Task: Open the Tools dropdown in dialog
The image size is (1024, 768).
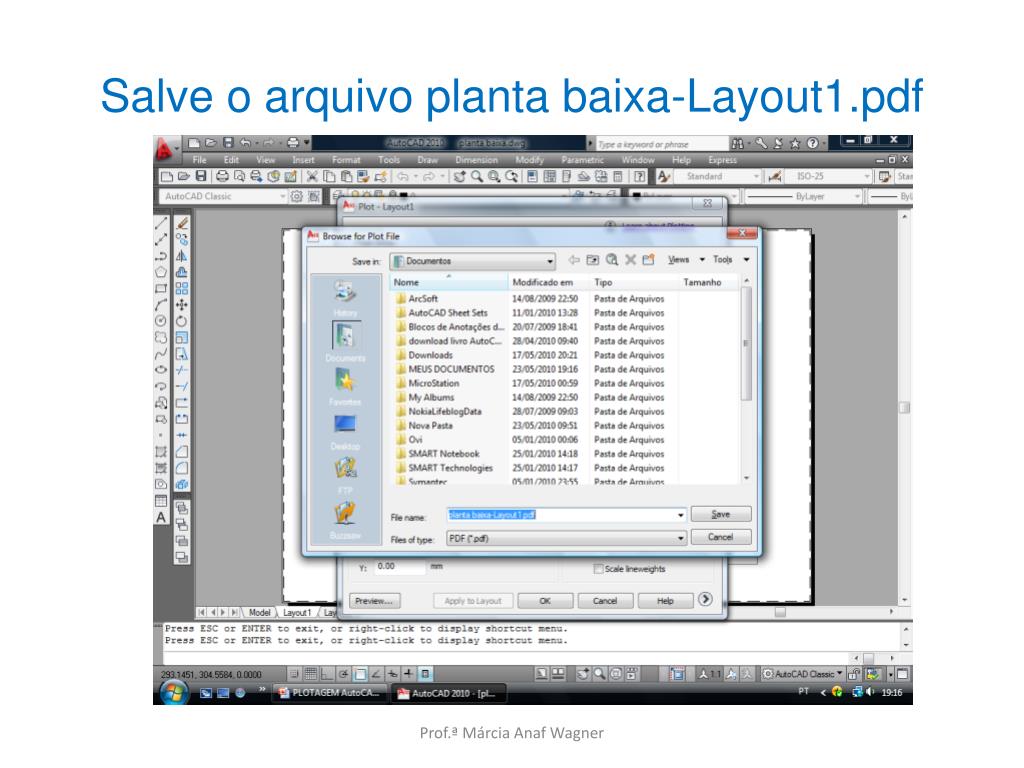Action: click(731, 260)
